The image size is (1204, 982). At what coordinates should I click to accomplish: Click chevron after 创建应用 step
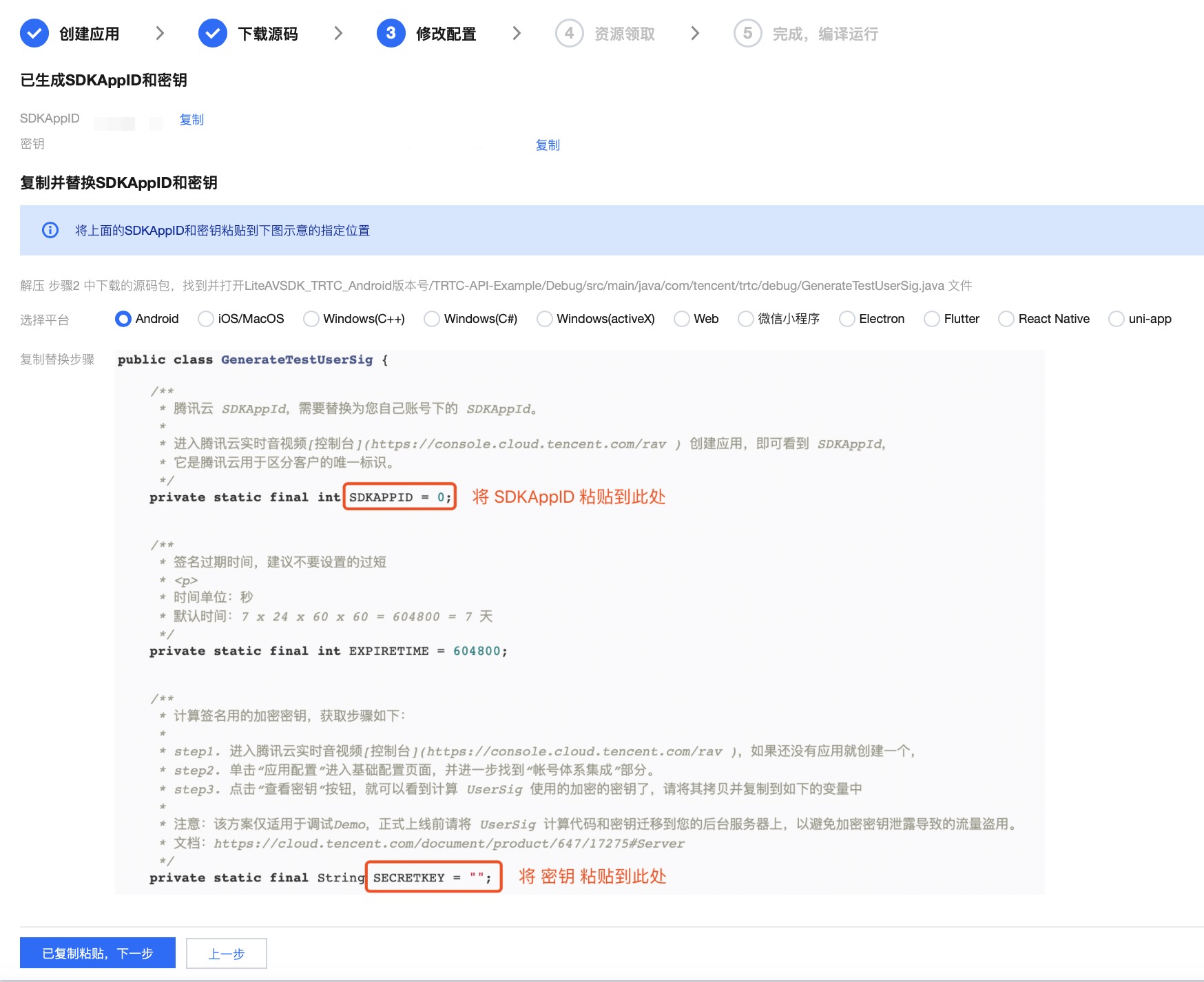point(160,33)
